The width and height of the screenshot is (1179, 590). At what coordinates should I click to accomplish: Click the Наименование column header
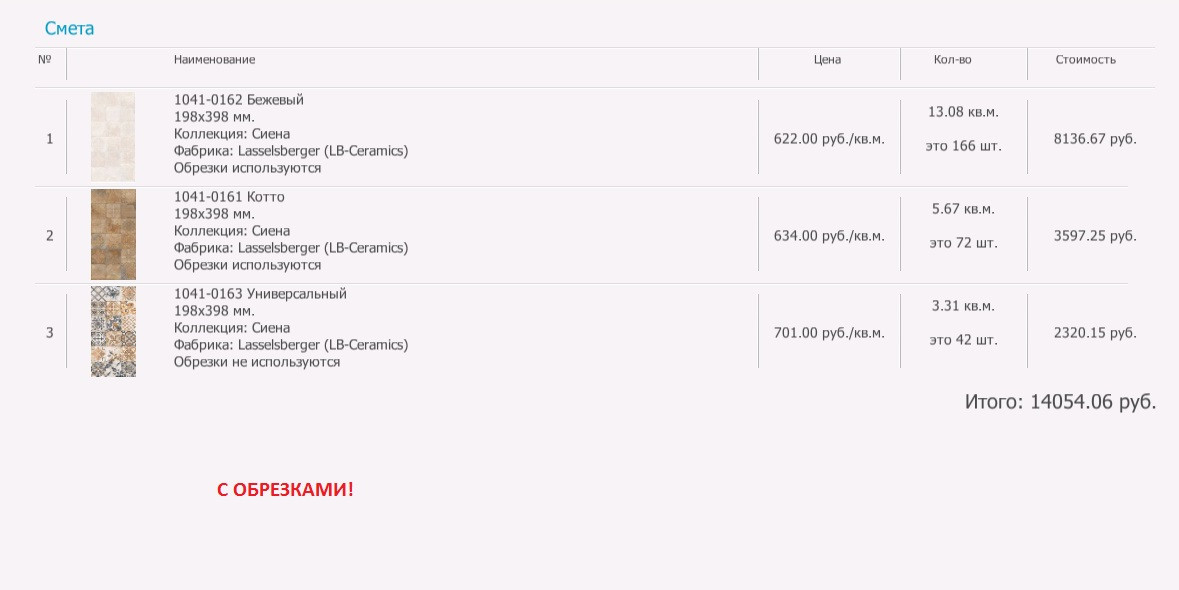pos(214,59)
